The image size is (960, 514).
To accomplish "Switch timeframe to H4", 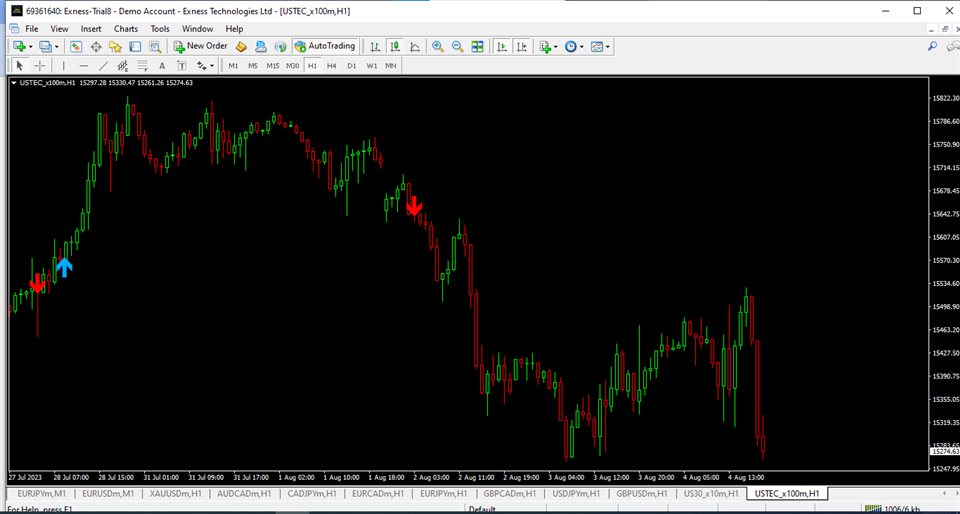I will (331, 65).
